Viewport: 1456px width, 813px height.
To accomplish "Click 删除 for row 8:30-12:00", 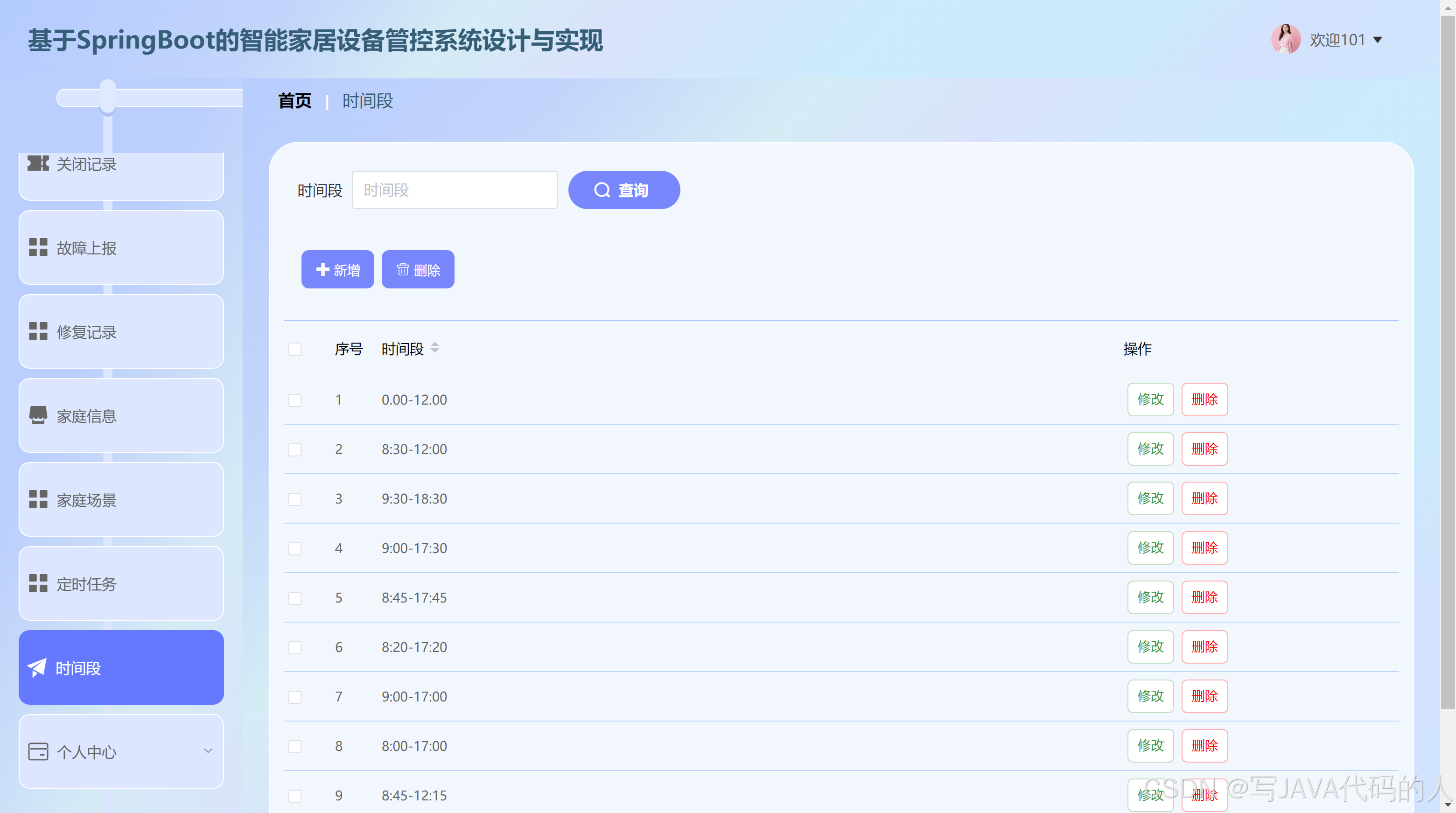I will tap(1204, 449).
